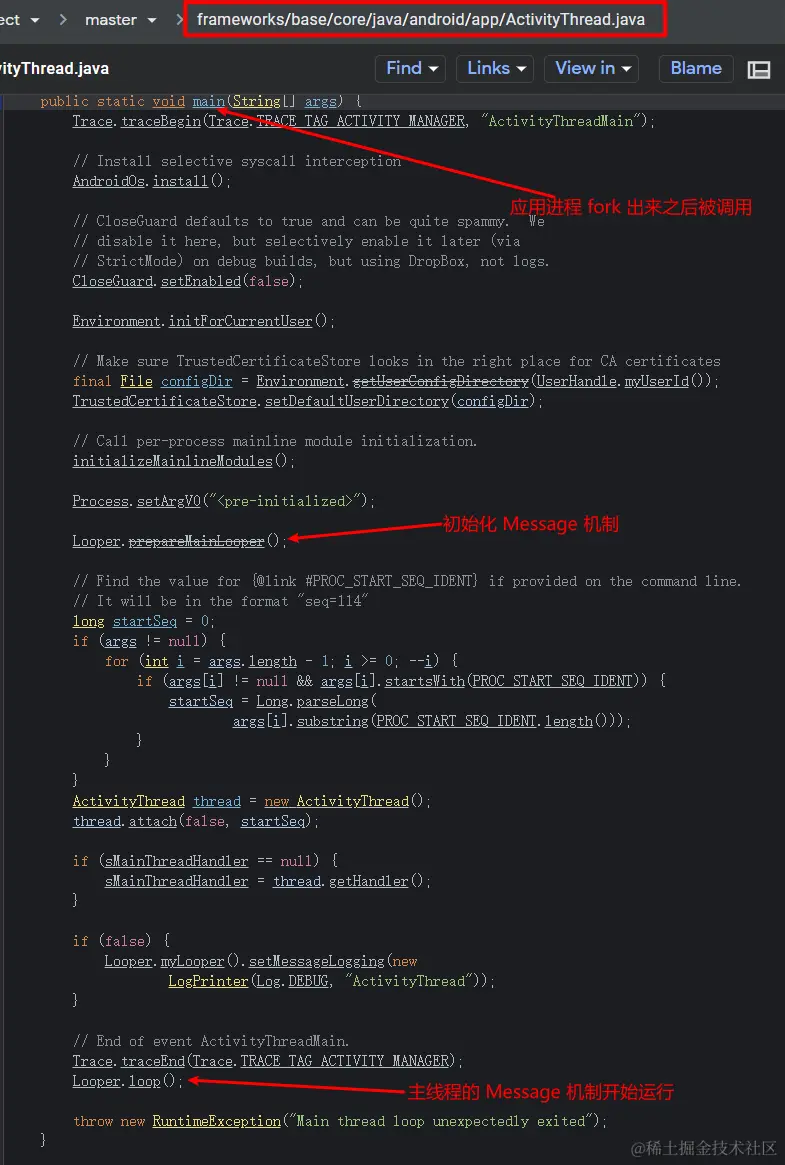Open the TrustedCertificateStore class link
This screenshot has width=785, height=1165.
coord(163,400)
